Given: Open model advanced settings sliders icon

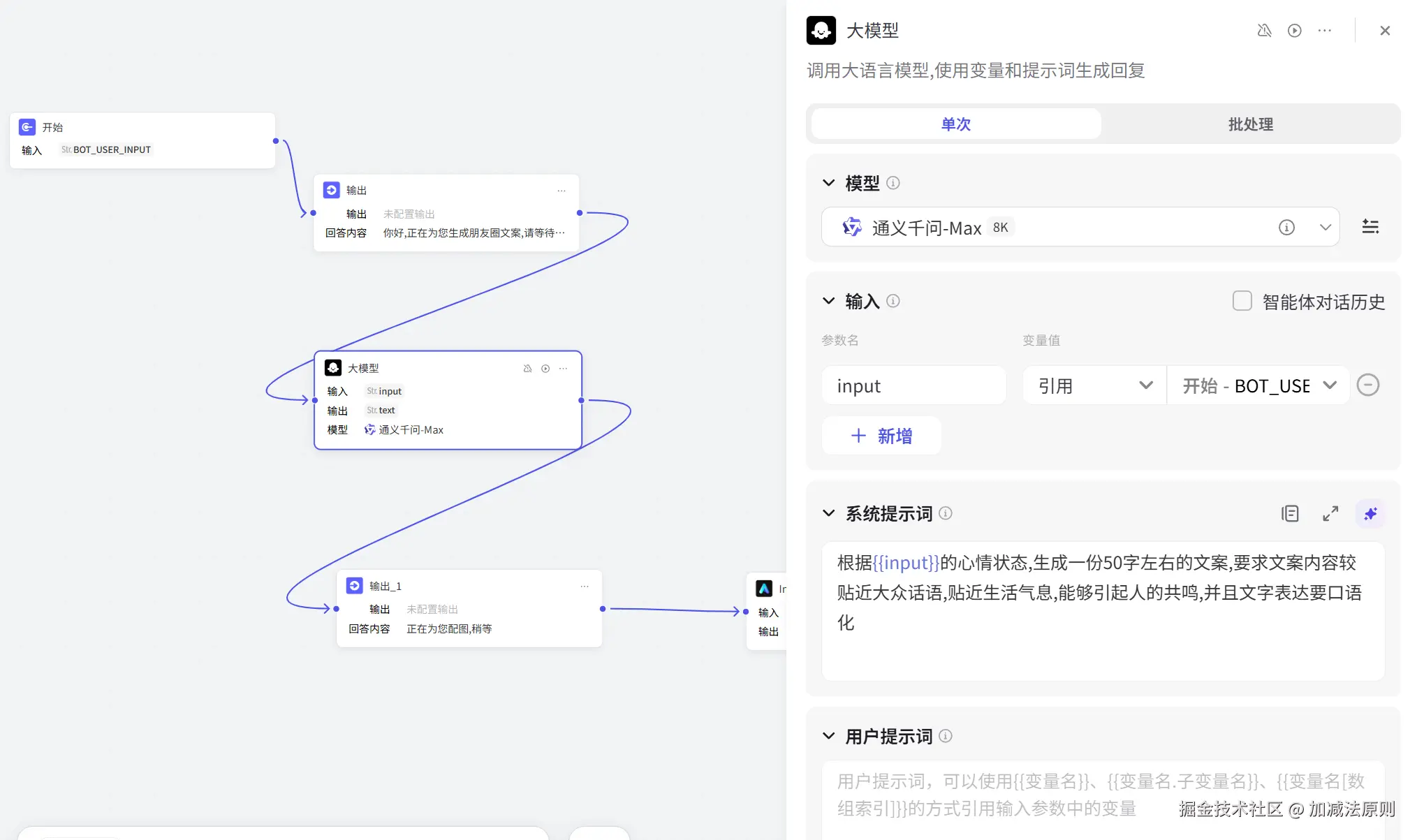Looking at the screenshot, I should (x=1370, y=226).
